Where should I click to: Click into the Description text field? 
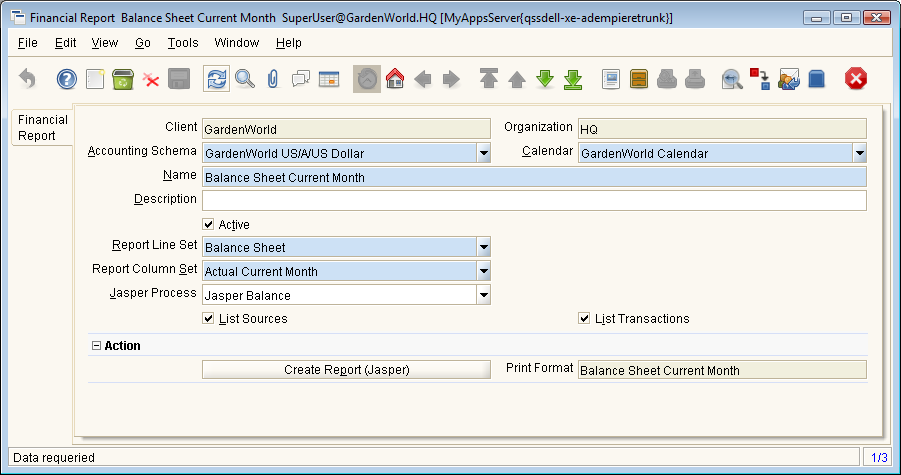tap(534, 201)
